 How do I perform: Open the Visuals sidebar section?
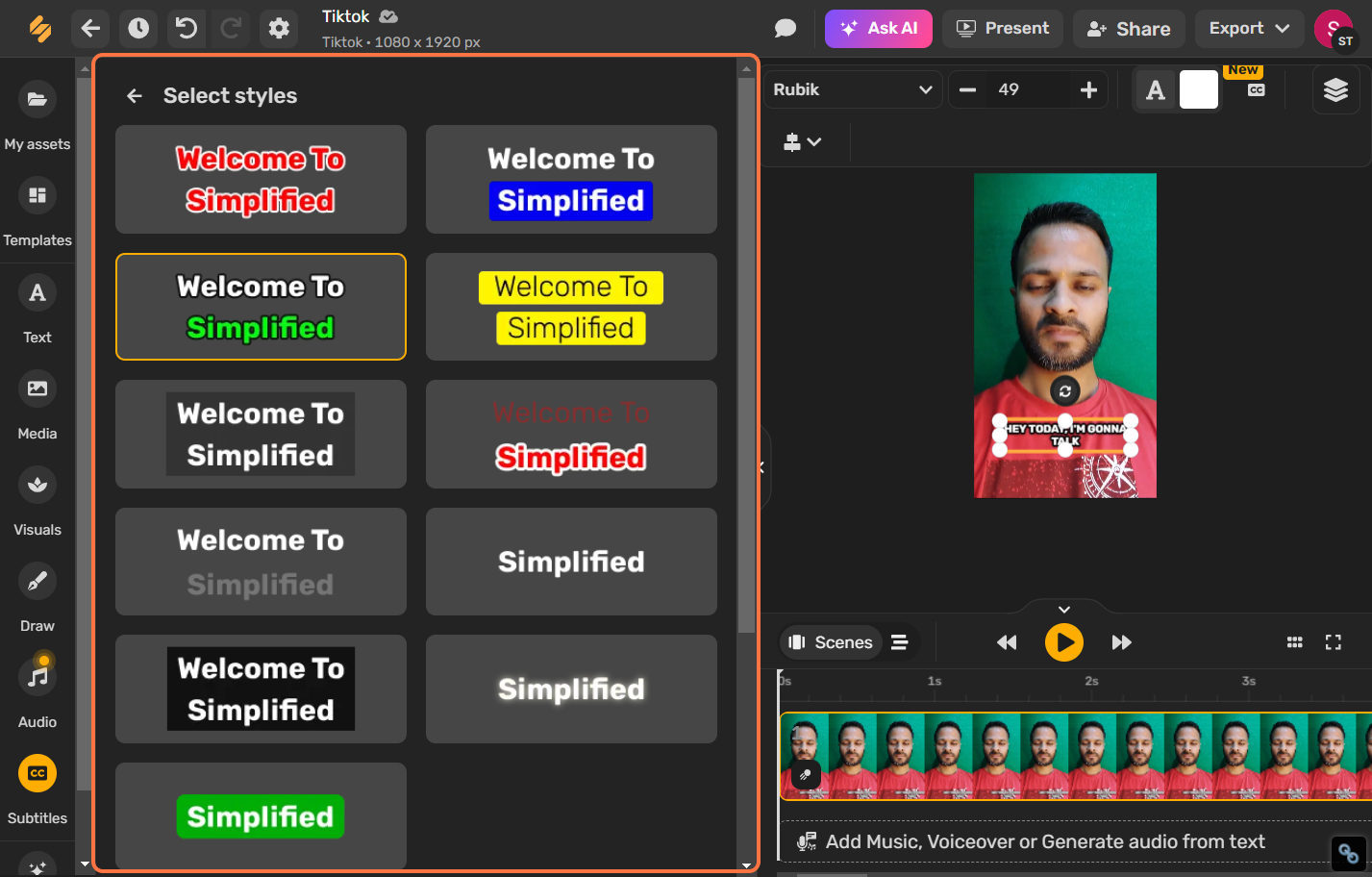coord(37,500)
